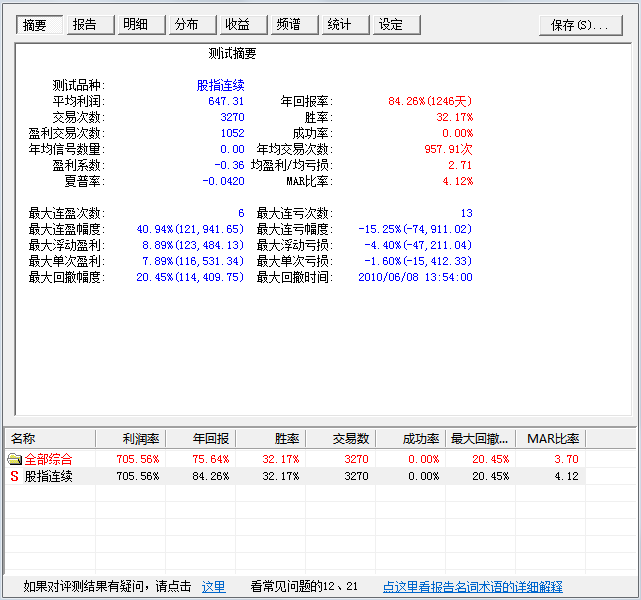The height and width of the screenshot is (600, 641).
Task: Click the 2010/06/08 13:54:00 drawdown time
Action: (x=415, y=277)
